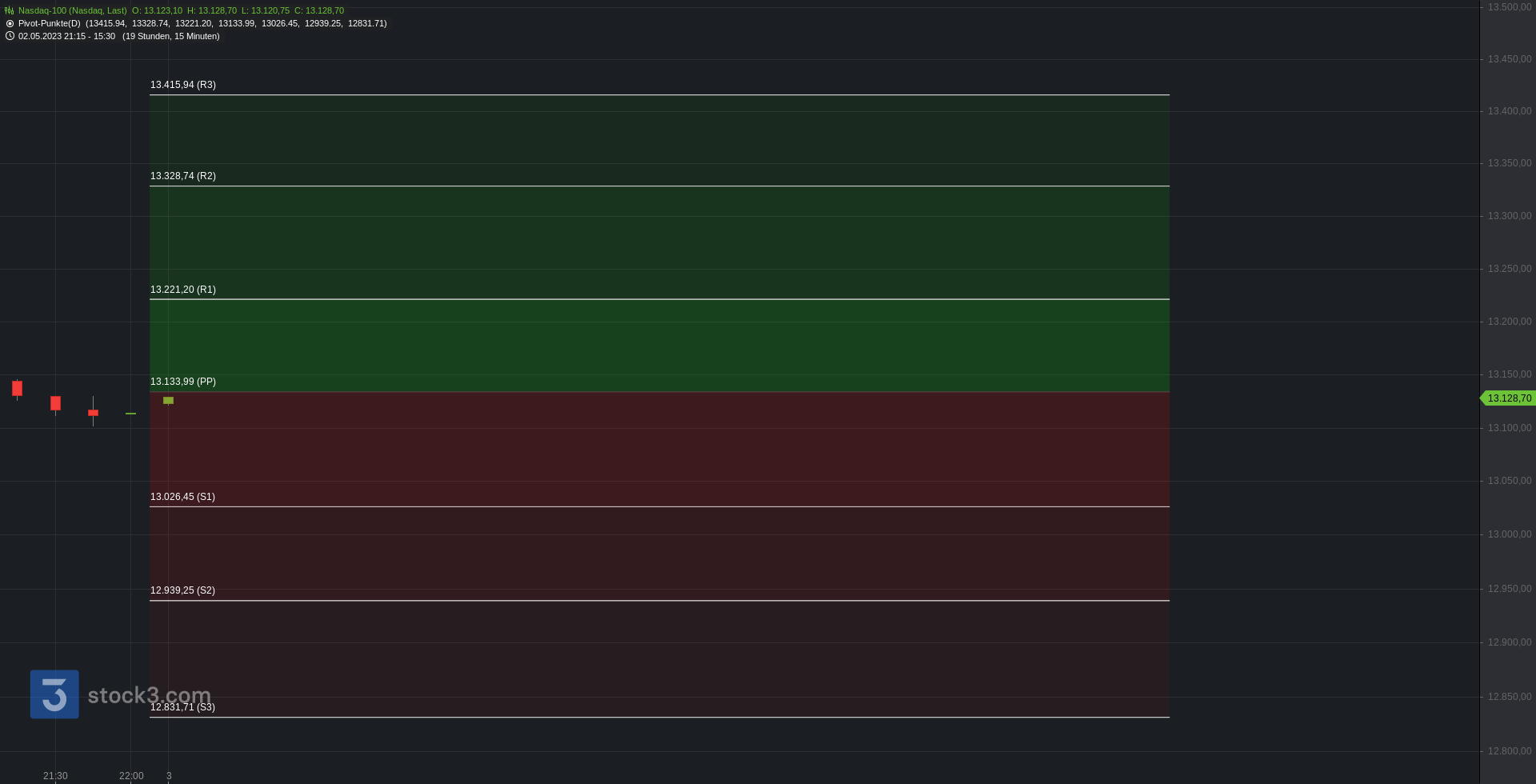Select the small red candle with long wick
The image size is (1536, 784).
coord(93,412)
